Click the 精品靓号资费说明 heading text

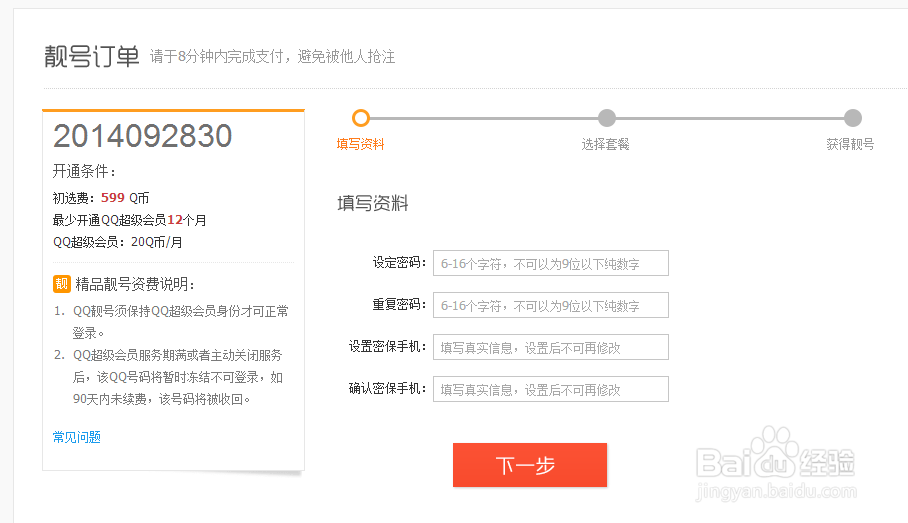135,284
